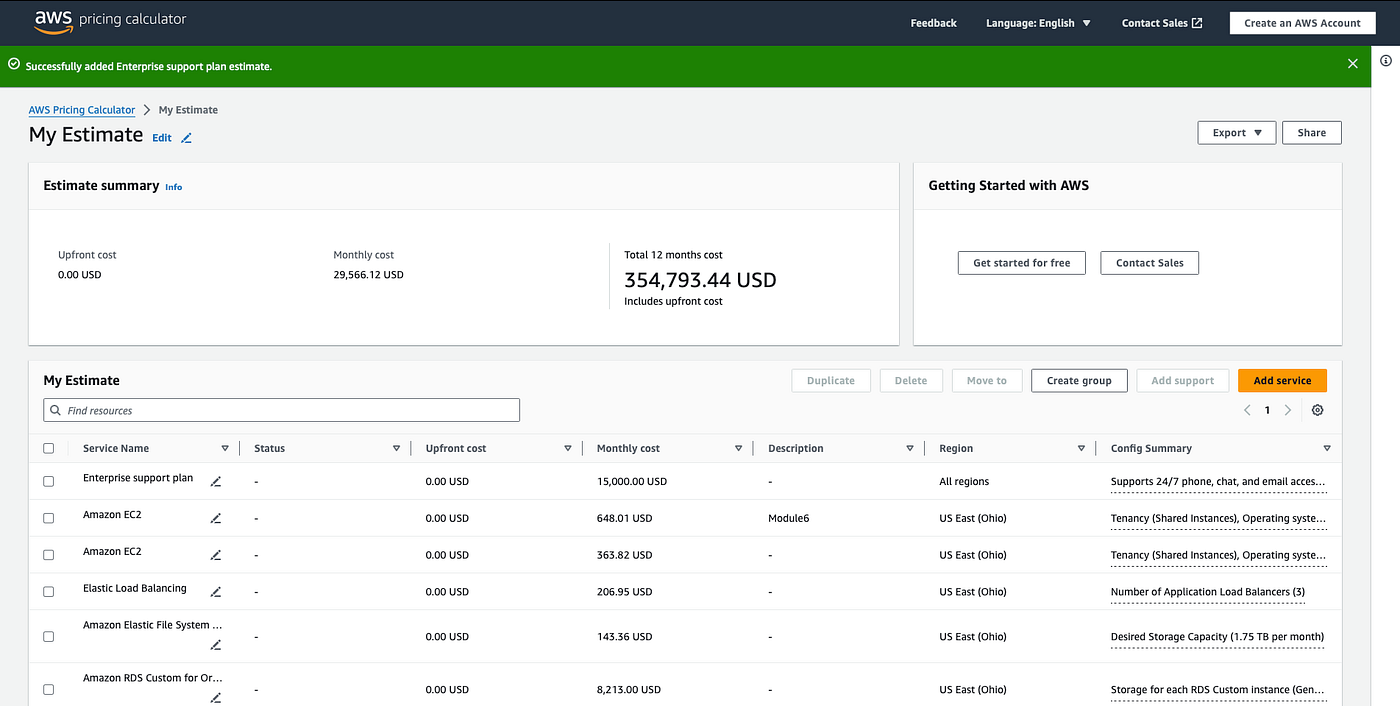Image resolution: width=1400 pixels, height=706 pixels.
Task: Select the Amazon EC2 Module6 row checkbox
Action: pyautogui.click(x=49, y=518)
